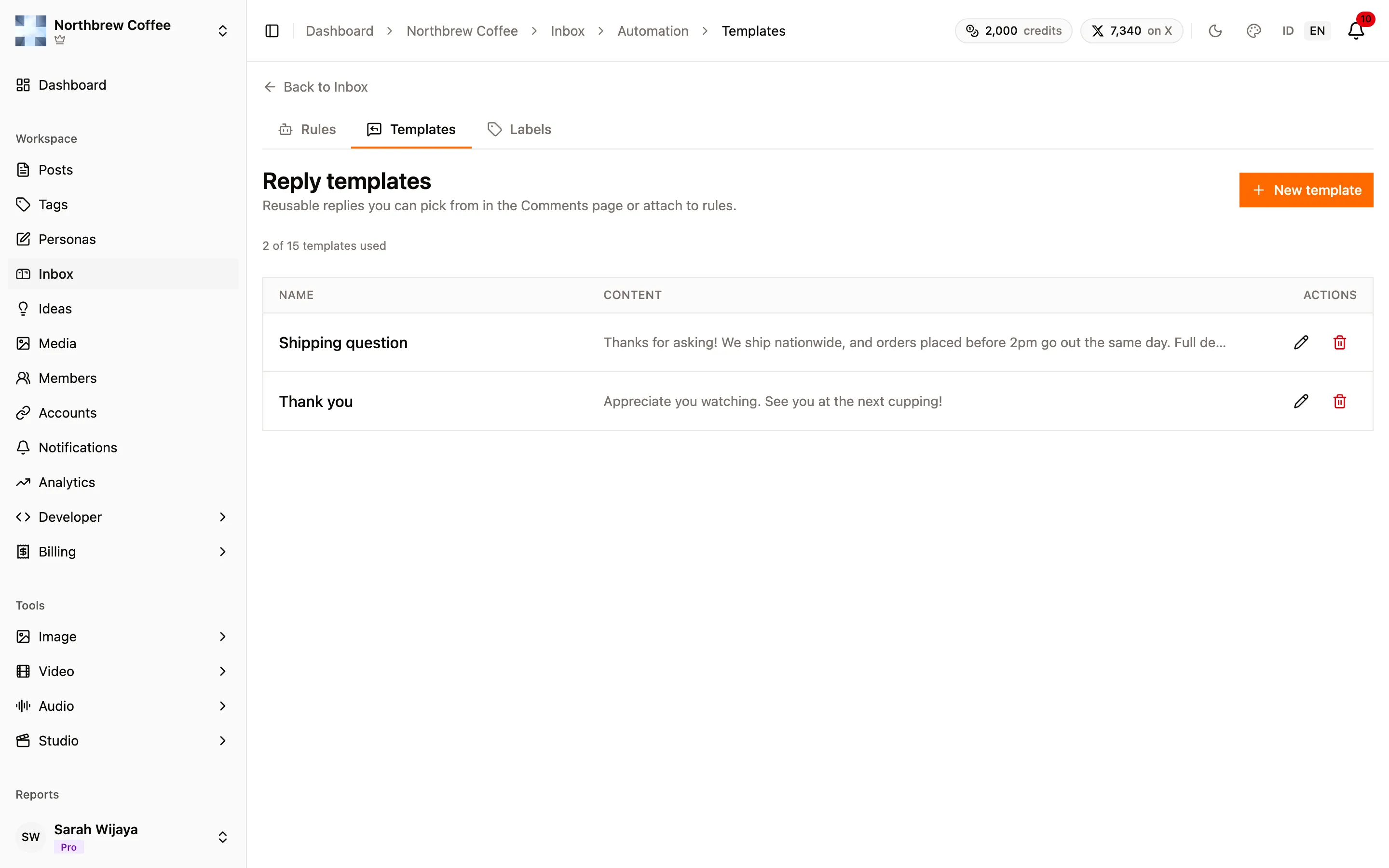
Task: Edit the Thank you template
Action: (x=1301, y=401)
